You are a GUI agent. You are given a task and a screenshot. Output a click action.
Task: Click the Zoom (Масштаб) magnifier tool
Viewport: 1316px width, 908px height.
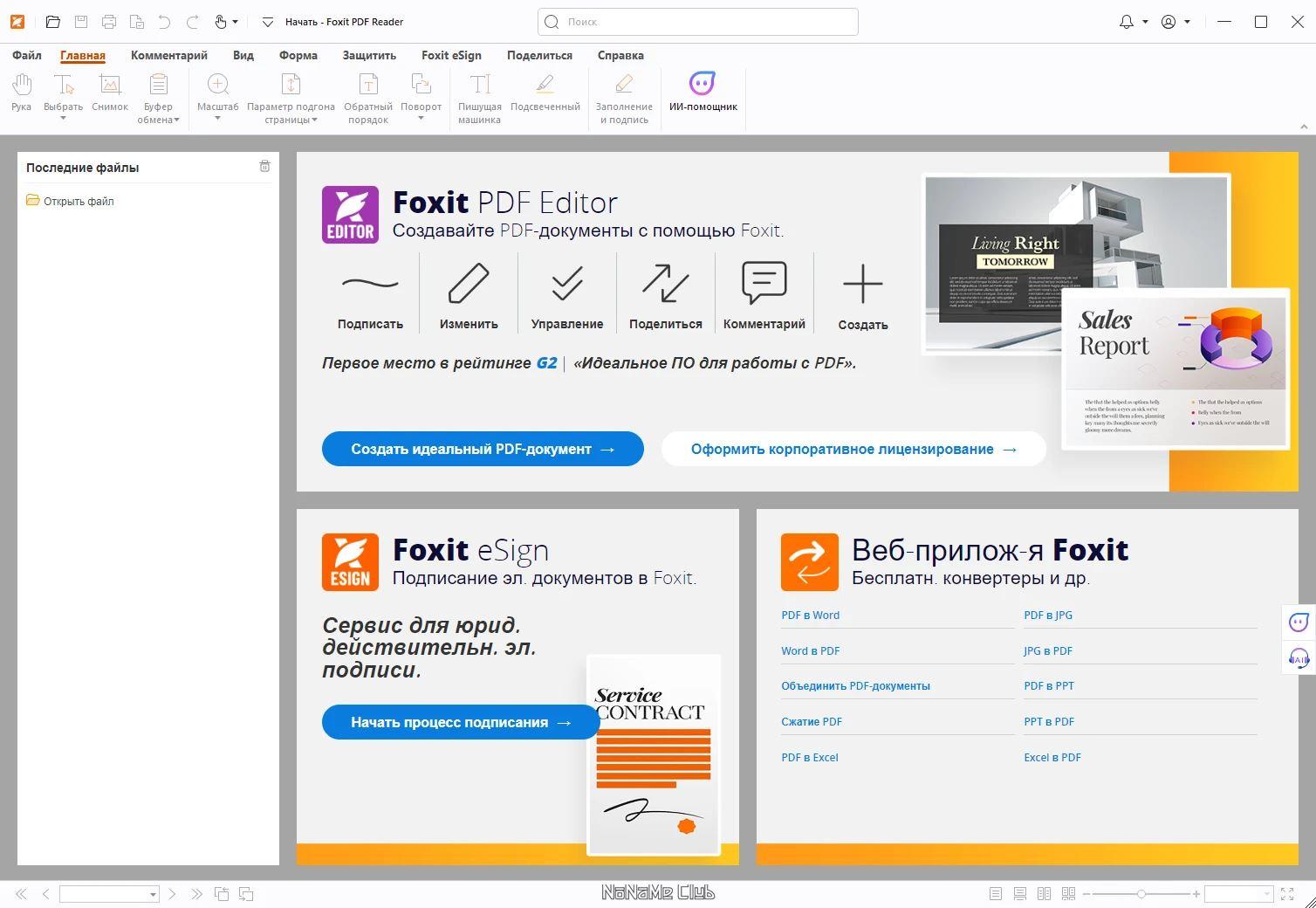pyautogui.click(x=217, y=92)
